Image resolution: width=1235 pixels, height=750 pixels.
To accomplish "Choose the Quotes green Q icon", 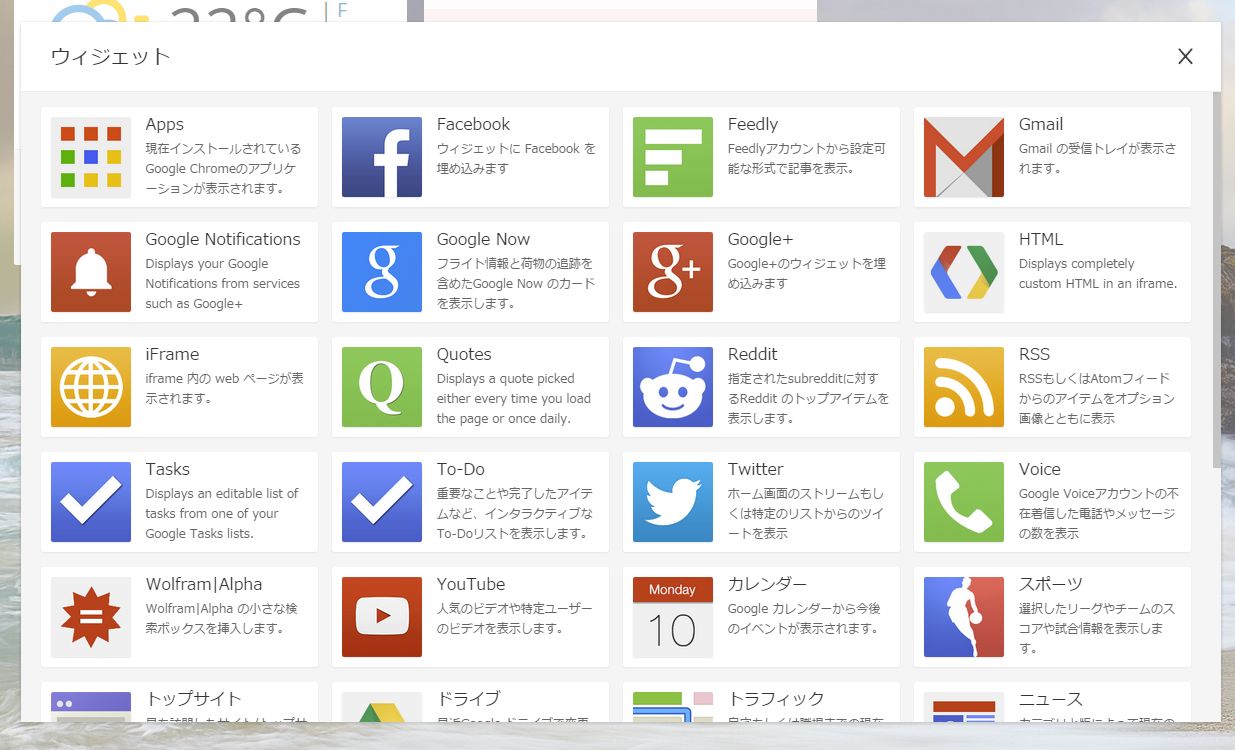I will [x=382, y=387].
